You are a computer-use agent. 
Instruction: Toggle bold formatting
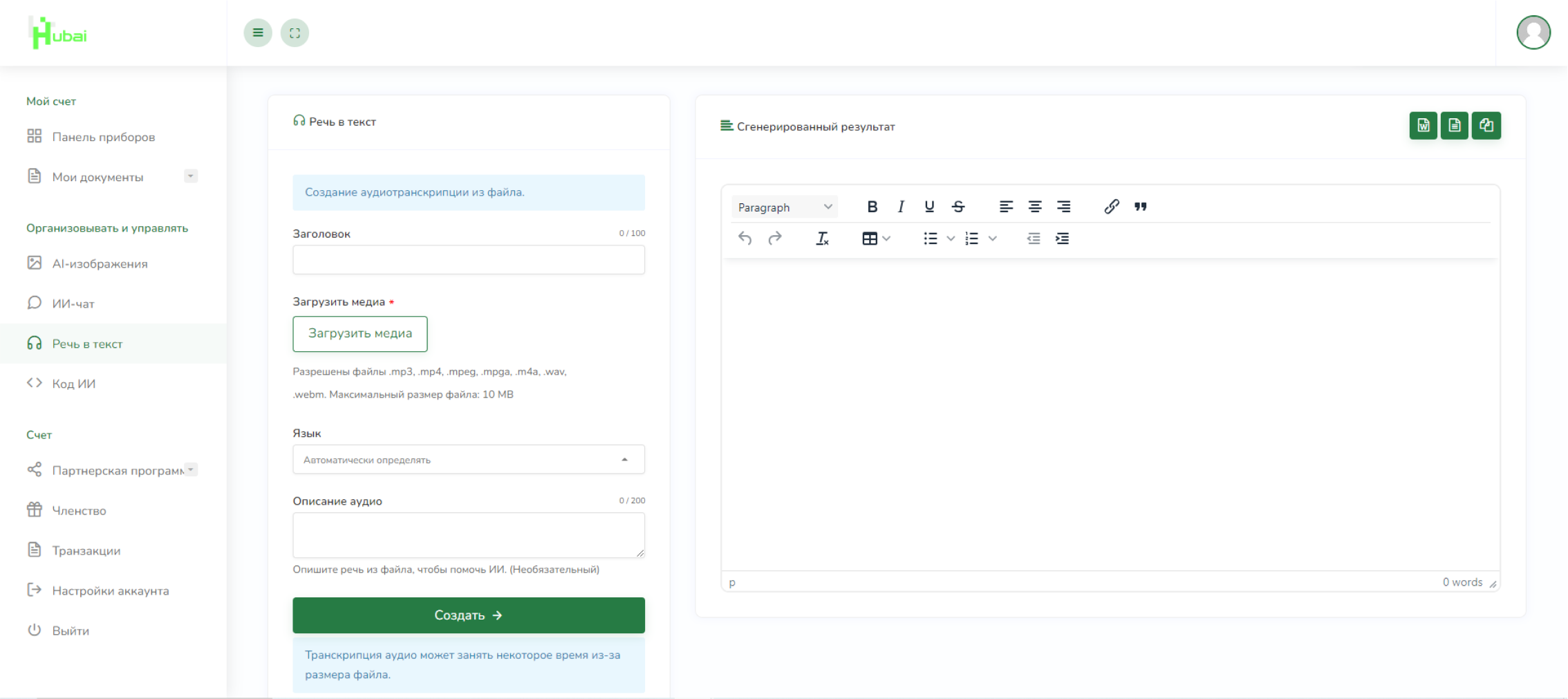tap(872, 207)
